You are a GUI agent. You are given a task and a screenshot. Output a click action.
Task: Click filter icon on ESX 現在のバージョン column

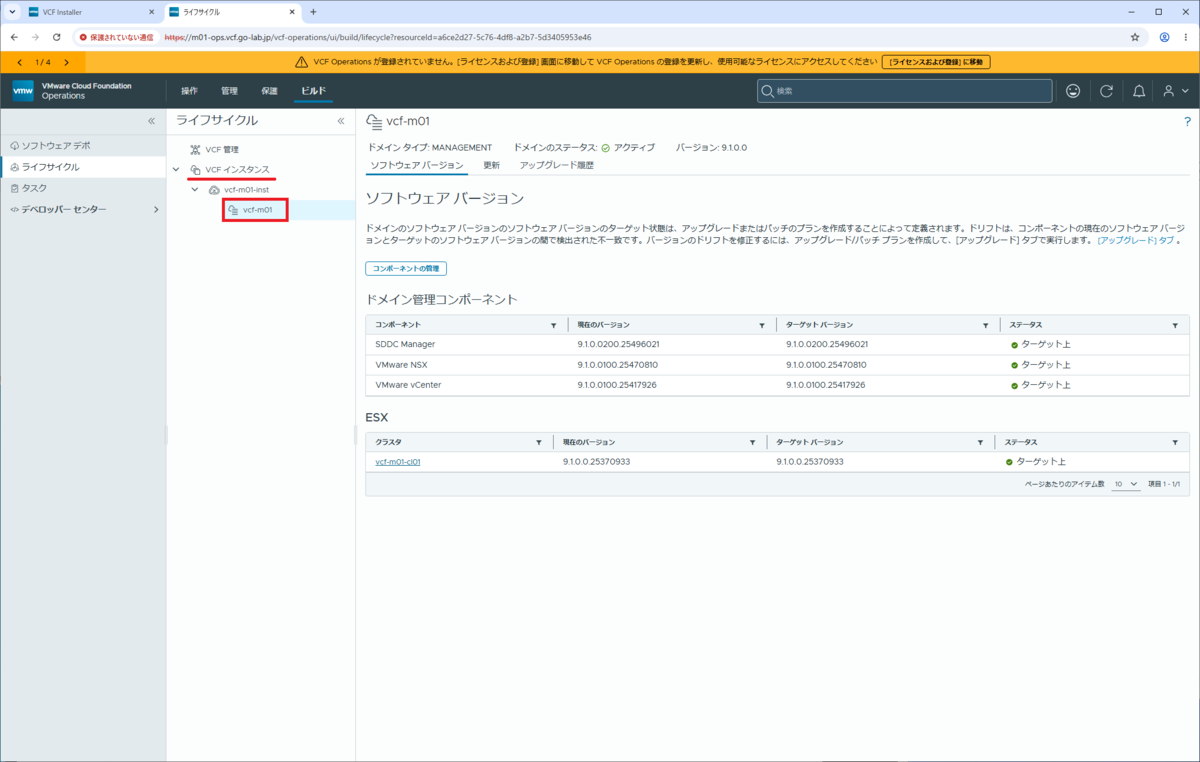753,442
